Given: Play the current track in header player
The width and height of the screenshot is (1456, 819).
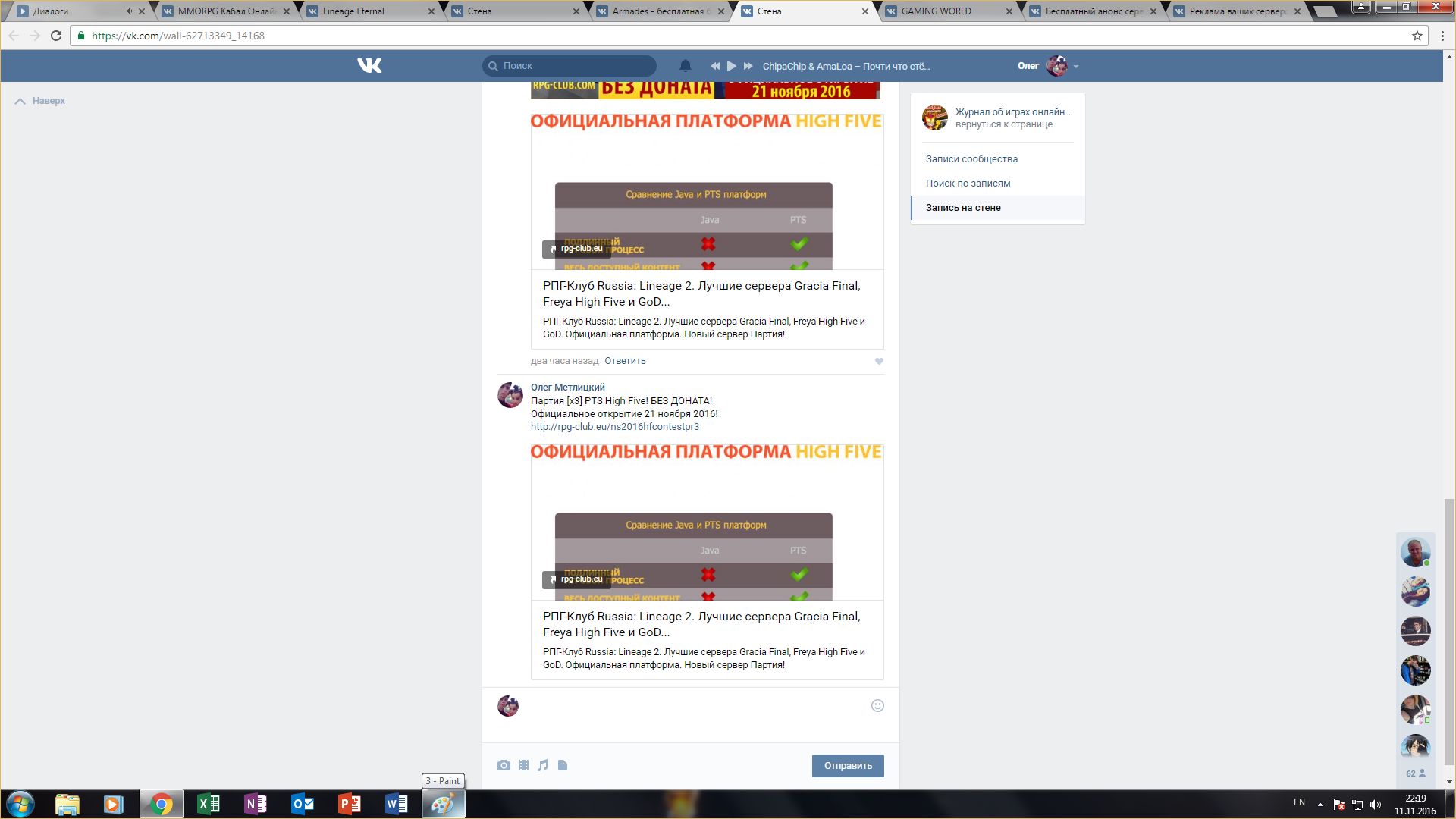Looking at the screenshot, I should click(x=732, y=66).
